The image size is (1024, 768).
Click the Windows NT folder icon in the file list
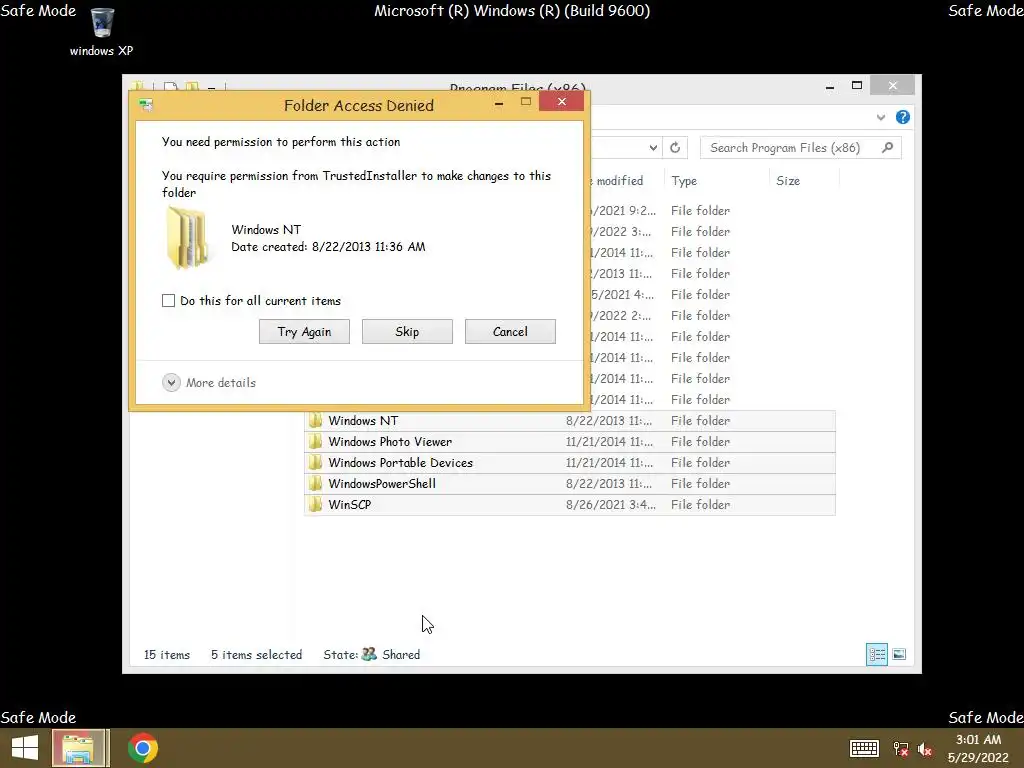[315, 421]
